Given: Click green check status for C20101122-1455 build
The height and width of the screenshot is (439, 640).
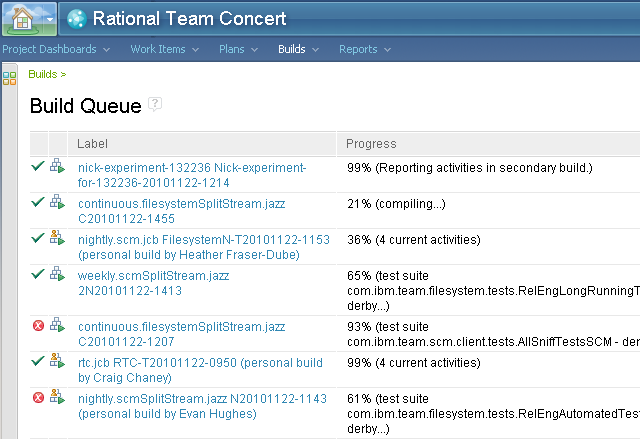Looking at the screenshot, I should [38, 202].
